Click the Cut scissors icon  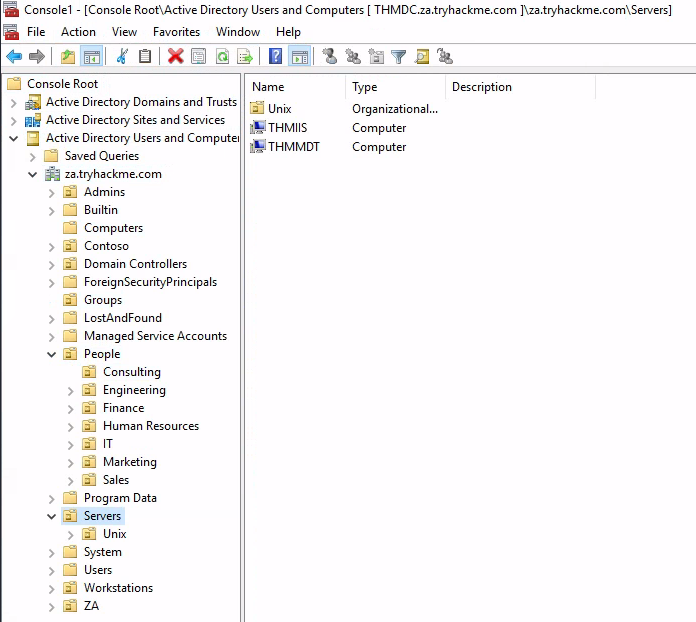[122, 56]
